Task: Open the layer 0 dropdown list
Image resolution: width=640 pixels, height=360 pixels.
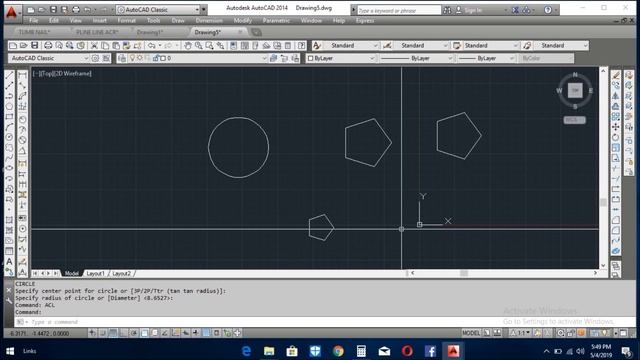Action: [x=197, y=58]
